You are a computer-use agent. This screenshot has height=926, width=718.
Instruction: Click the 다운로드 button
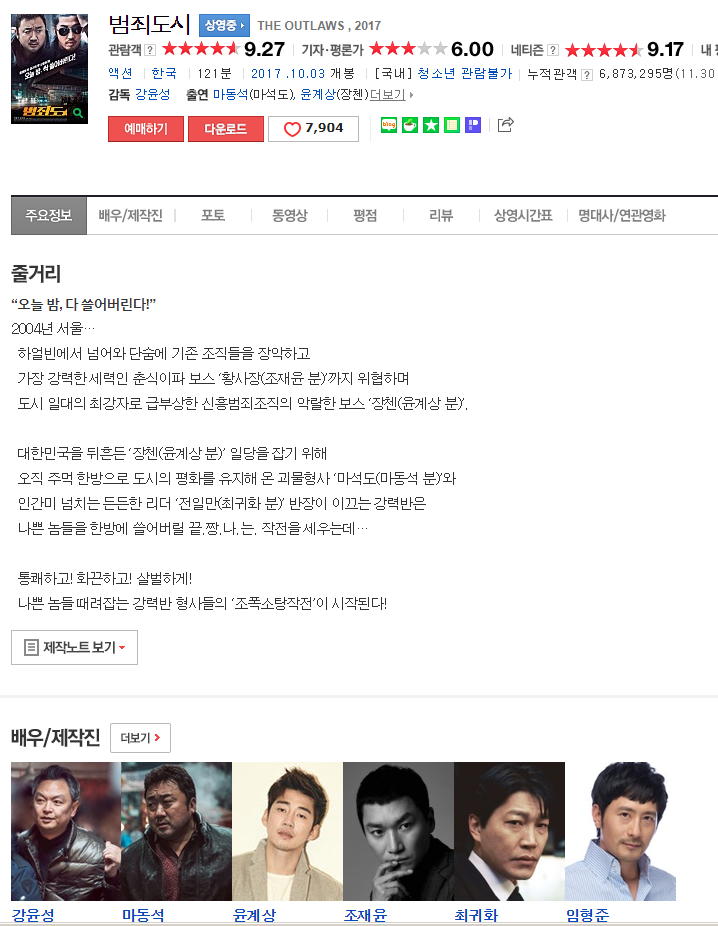click(x=226, y=129)
